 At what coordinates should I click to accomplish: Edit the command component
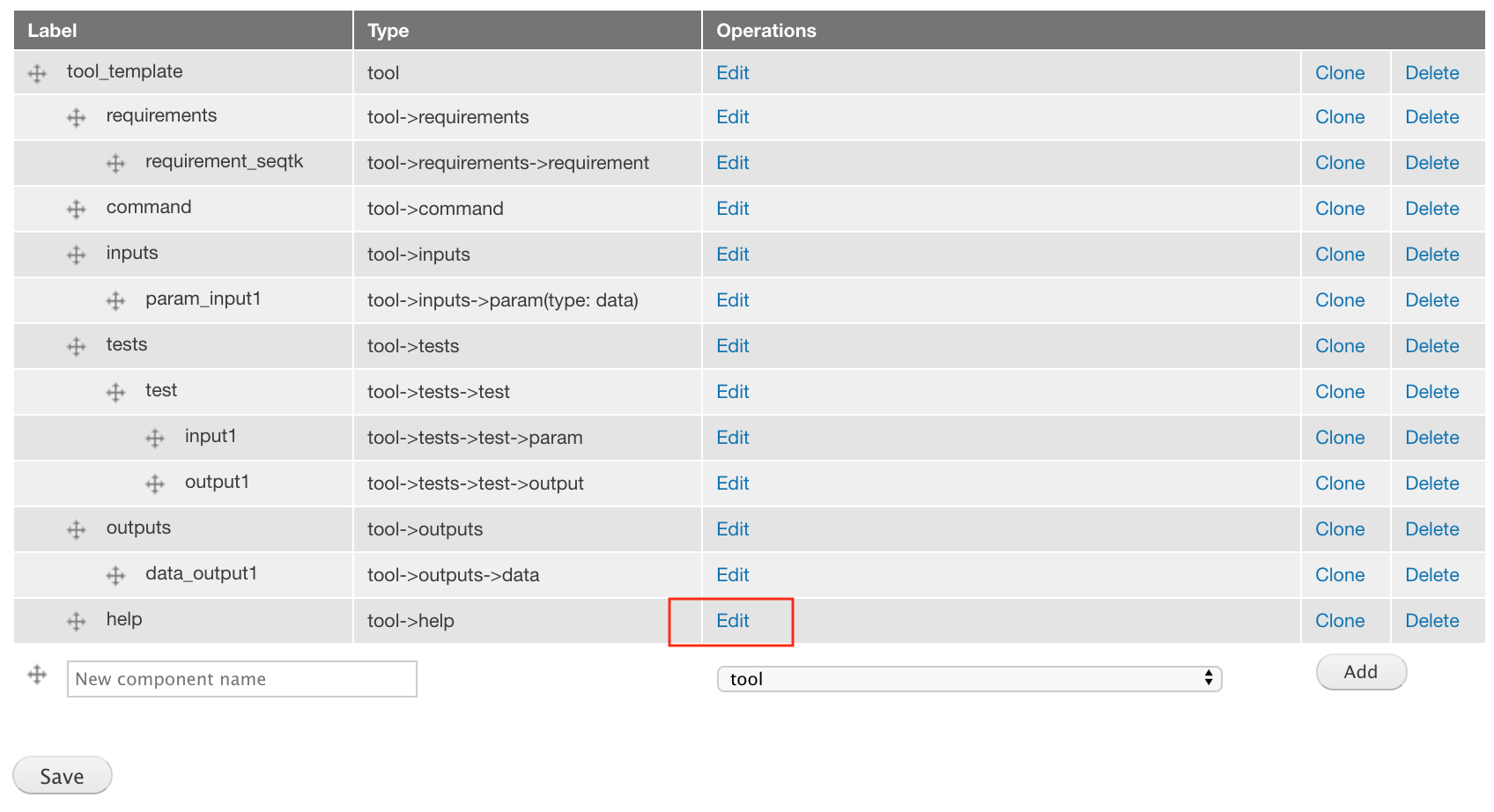(x=733, y=209)
